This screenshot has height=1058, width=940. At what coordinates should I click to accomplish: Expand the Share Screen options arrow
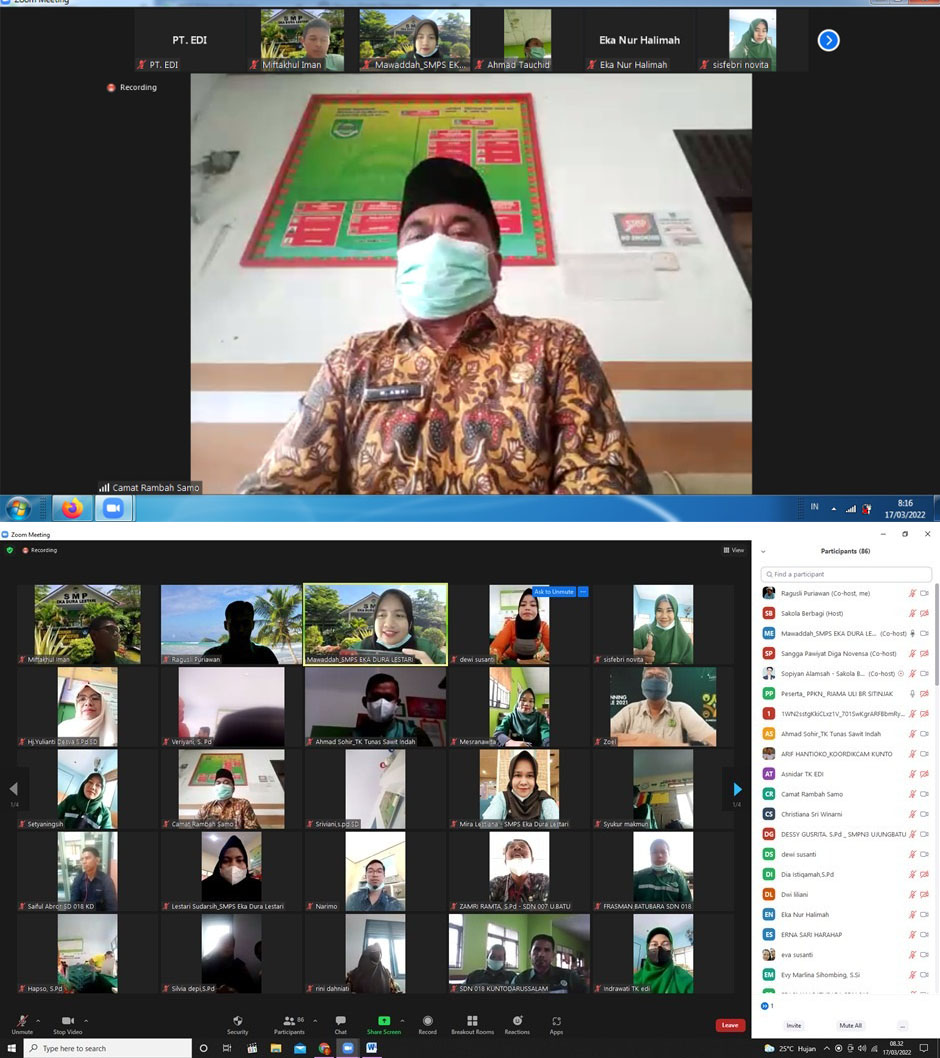[x=403, y=1021]
